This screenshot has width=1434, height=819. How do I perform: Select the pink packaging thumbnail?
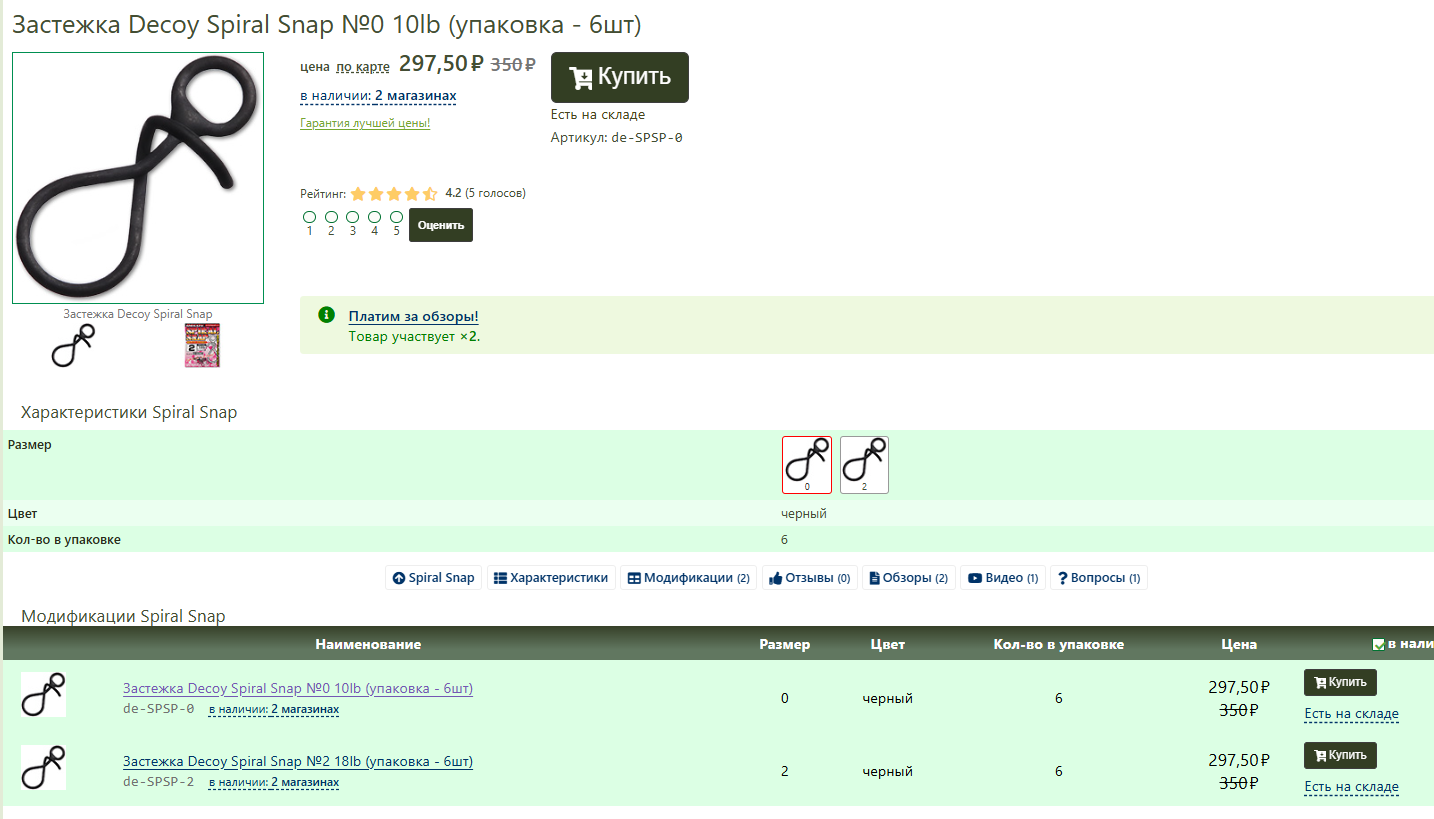(x=202, y=346)
